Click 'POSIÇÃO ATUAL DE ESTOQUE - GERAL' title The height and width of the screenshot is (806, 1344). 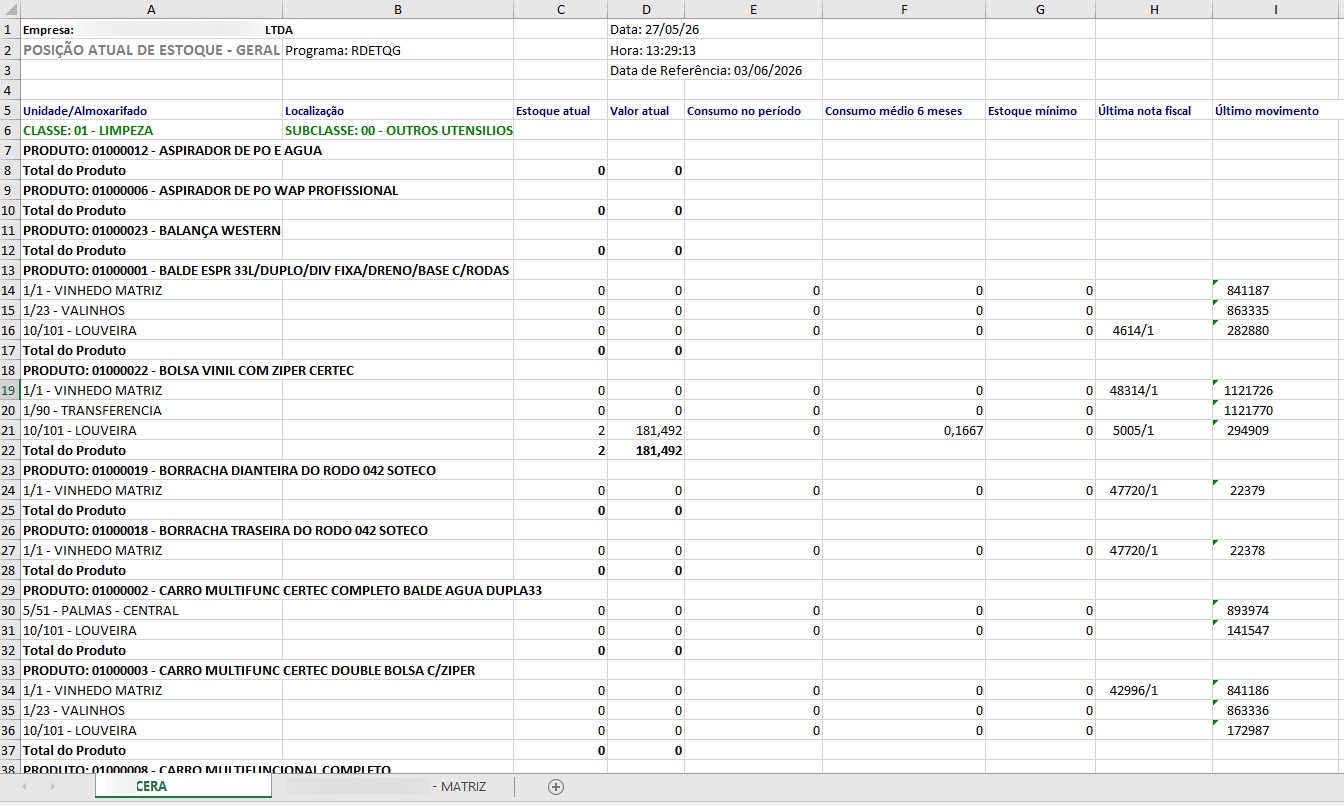[x=151, y=50]
